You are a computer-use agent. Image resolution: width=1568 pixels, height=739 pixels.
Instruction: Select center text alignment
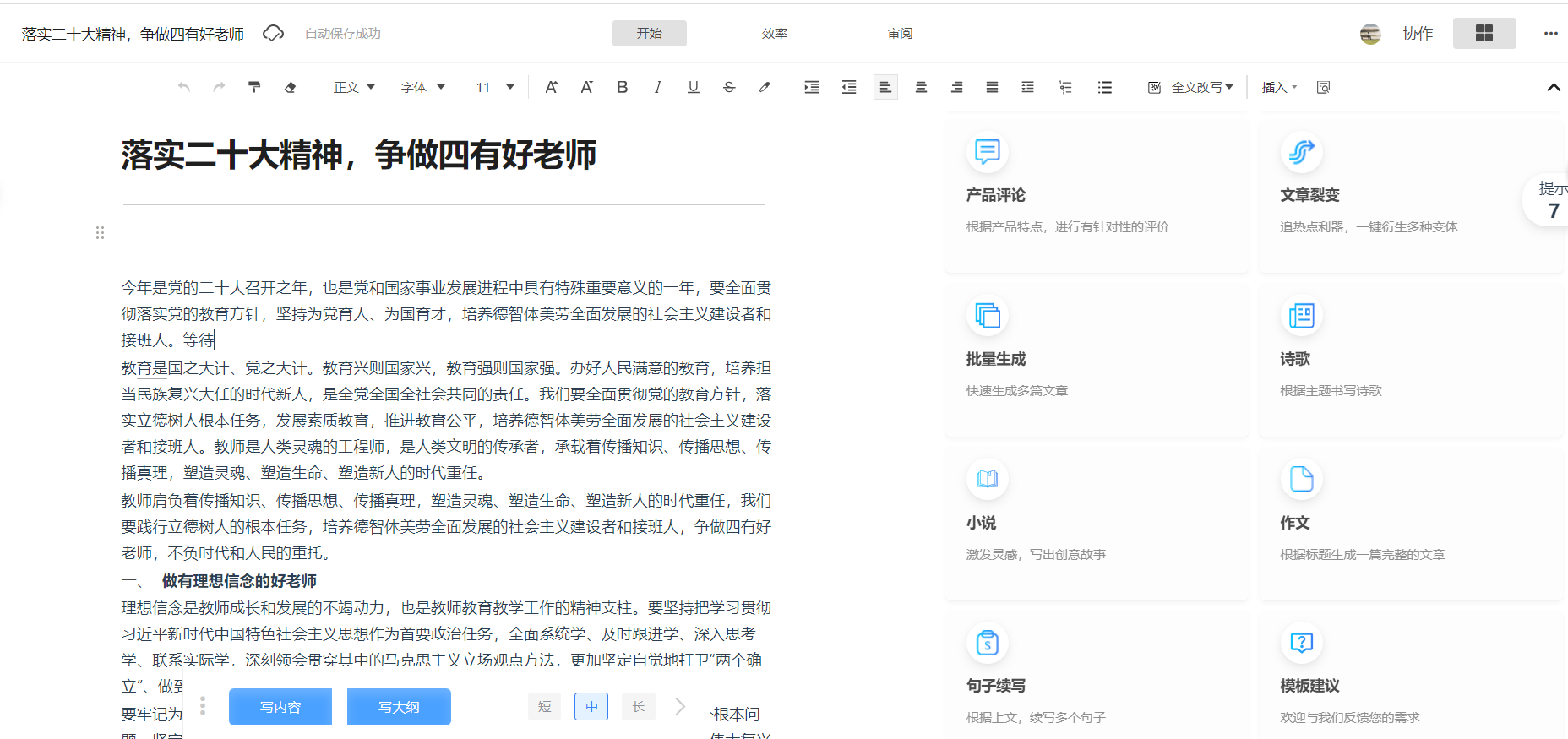tap(921, 87)
